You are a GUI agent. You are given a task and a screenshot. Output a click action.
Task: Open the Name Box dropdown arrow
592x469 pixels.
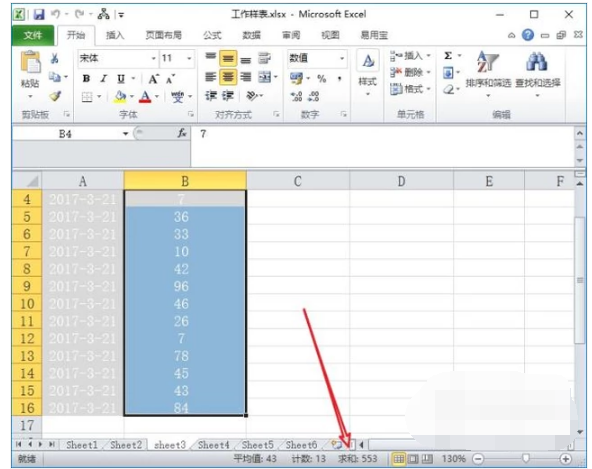click(125, 134)
